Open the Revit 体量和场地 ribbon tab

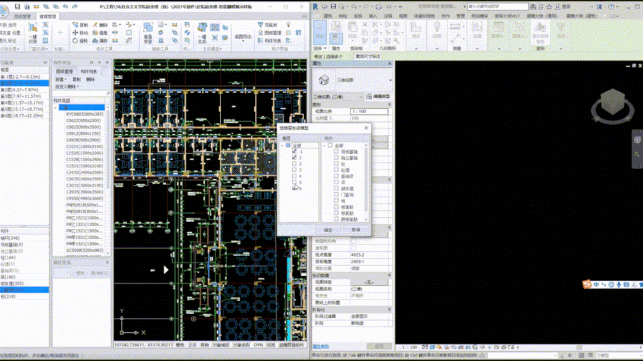(x=424, y=16)
